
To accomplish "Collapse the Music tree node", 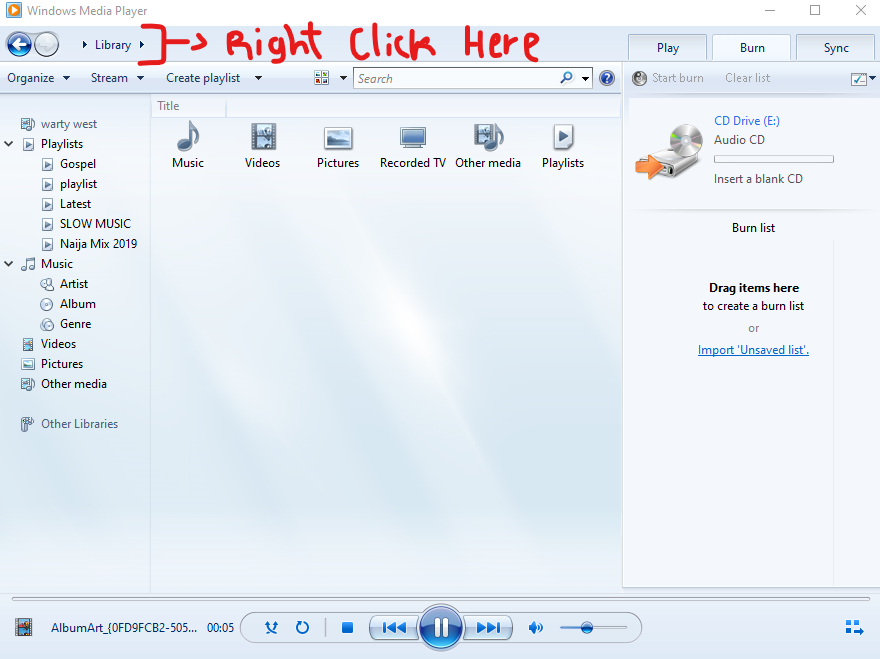I will (9, 263).
